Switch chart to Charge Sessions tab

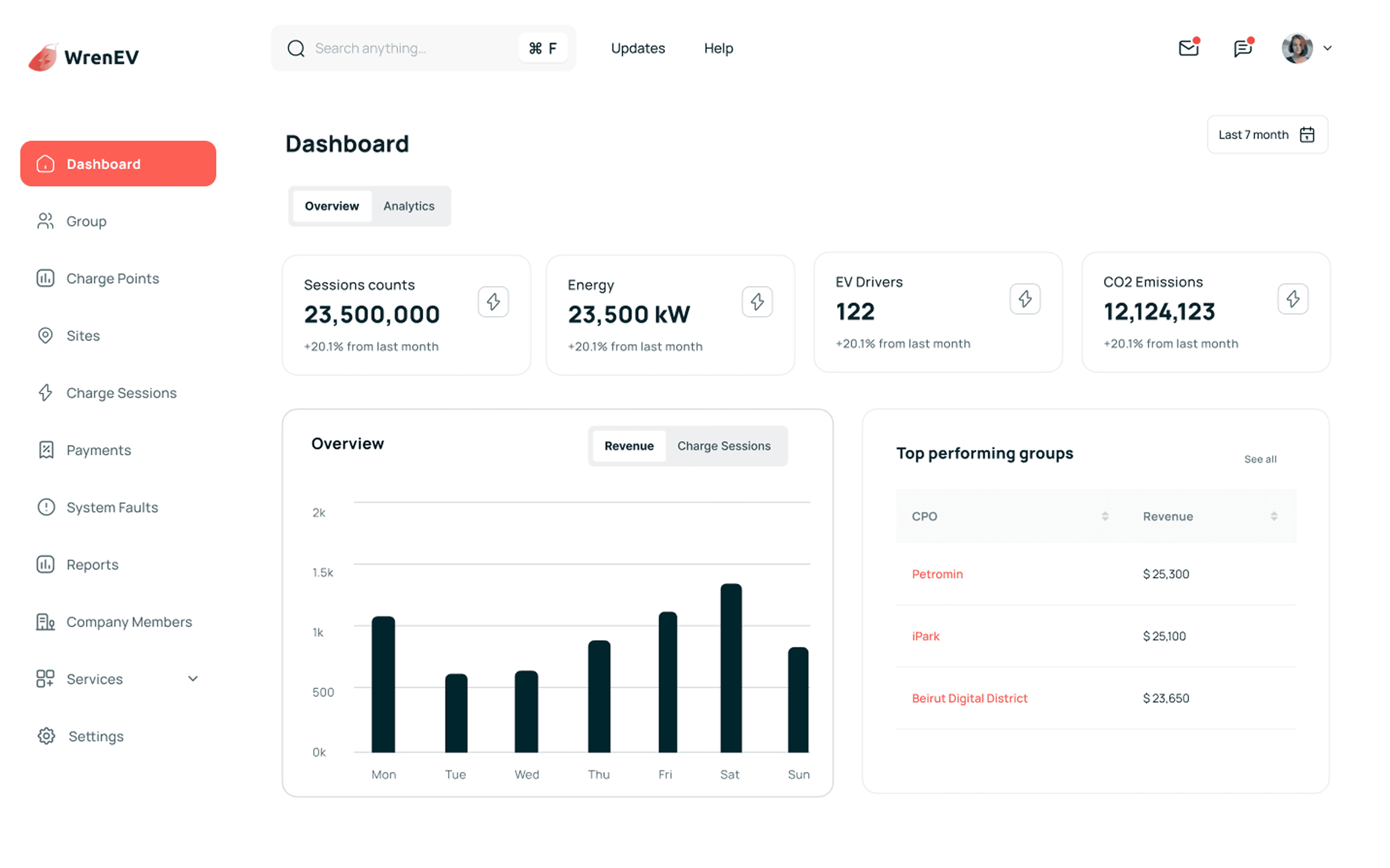pyautogui.click(x=724, y=446)
